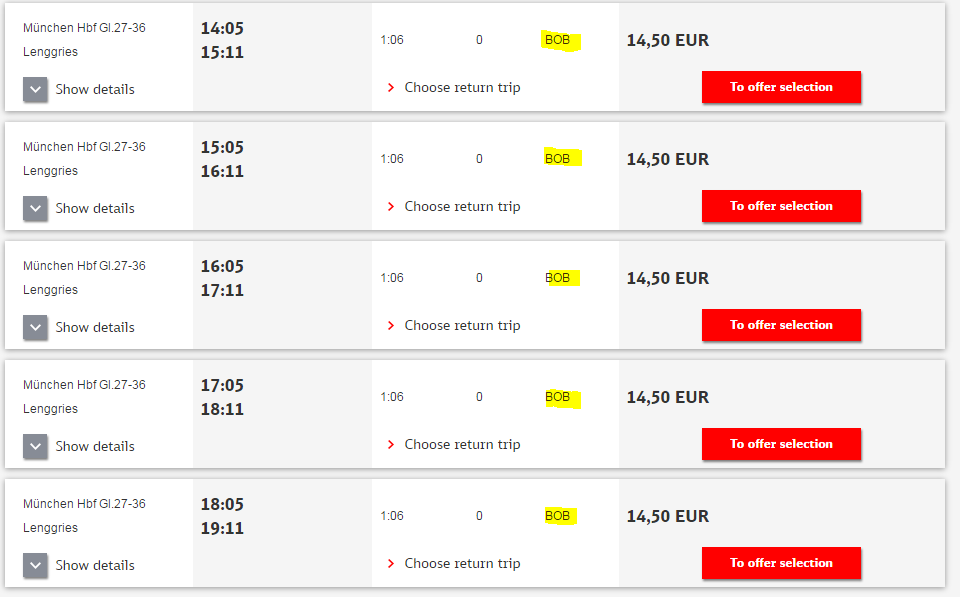
Task: Open offer selection for 15:05 train
Action: pyautogui.click(x=781, y=206)
